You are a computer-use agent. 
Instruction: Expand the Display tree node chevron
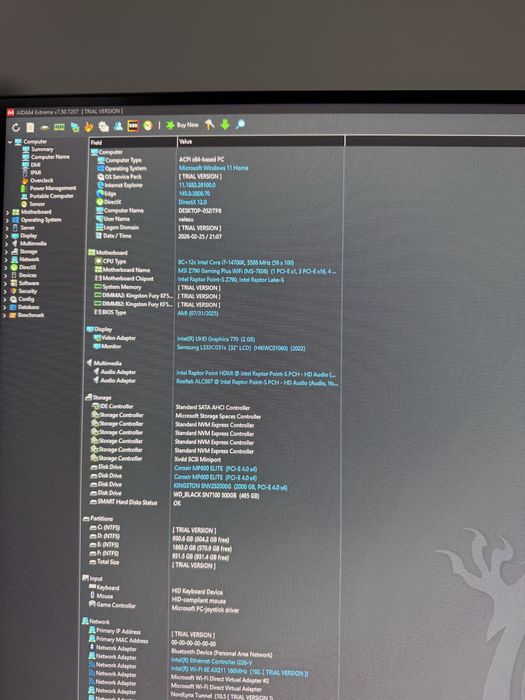pos(7,236)
